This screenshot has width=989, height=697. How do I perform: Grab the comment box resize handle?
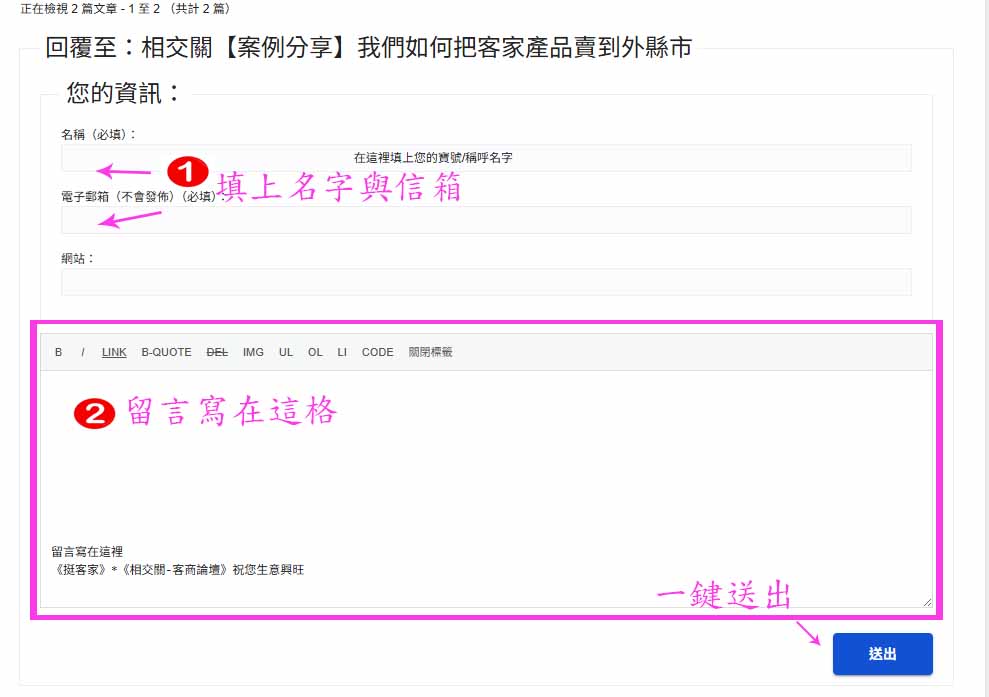click(x=927, y=602)
